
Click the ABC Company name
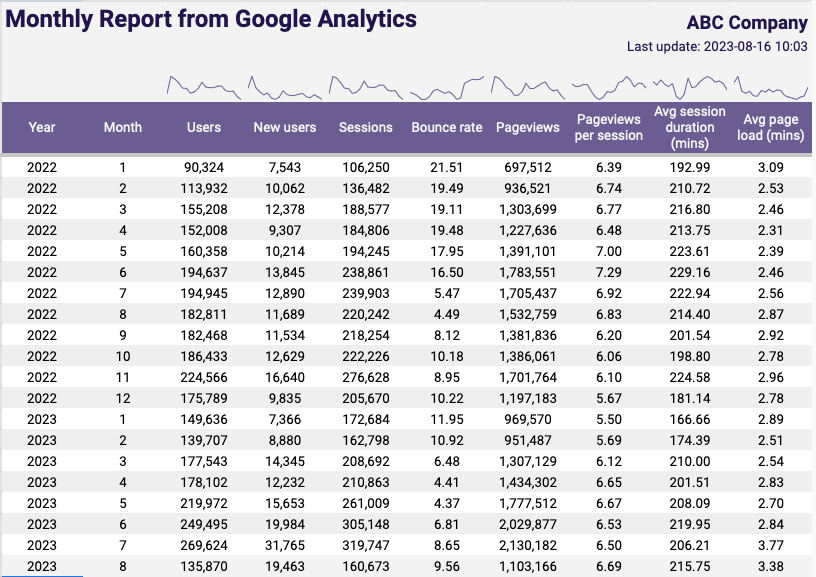tap(747, 23)
